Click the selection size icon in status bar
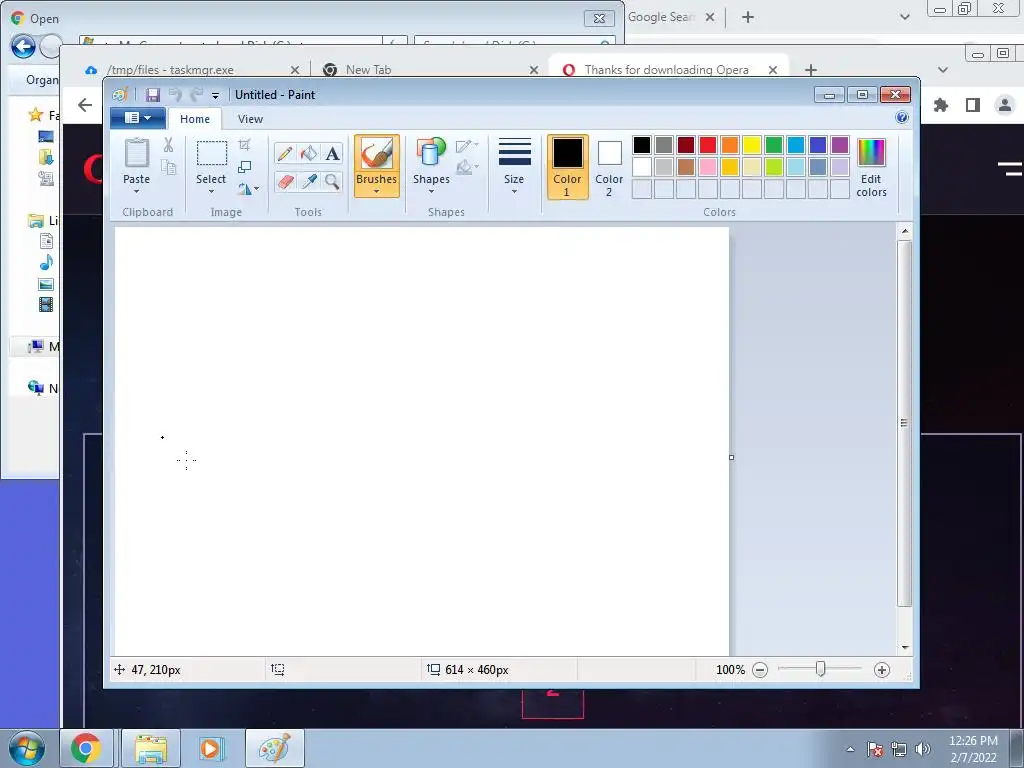The width and height of the screenshot is (1024, 768). click(x=278, y=669)
